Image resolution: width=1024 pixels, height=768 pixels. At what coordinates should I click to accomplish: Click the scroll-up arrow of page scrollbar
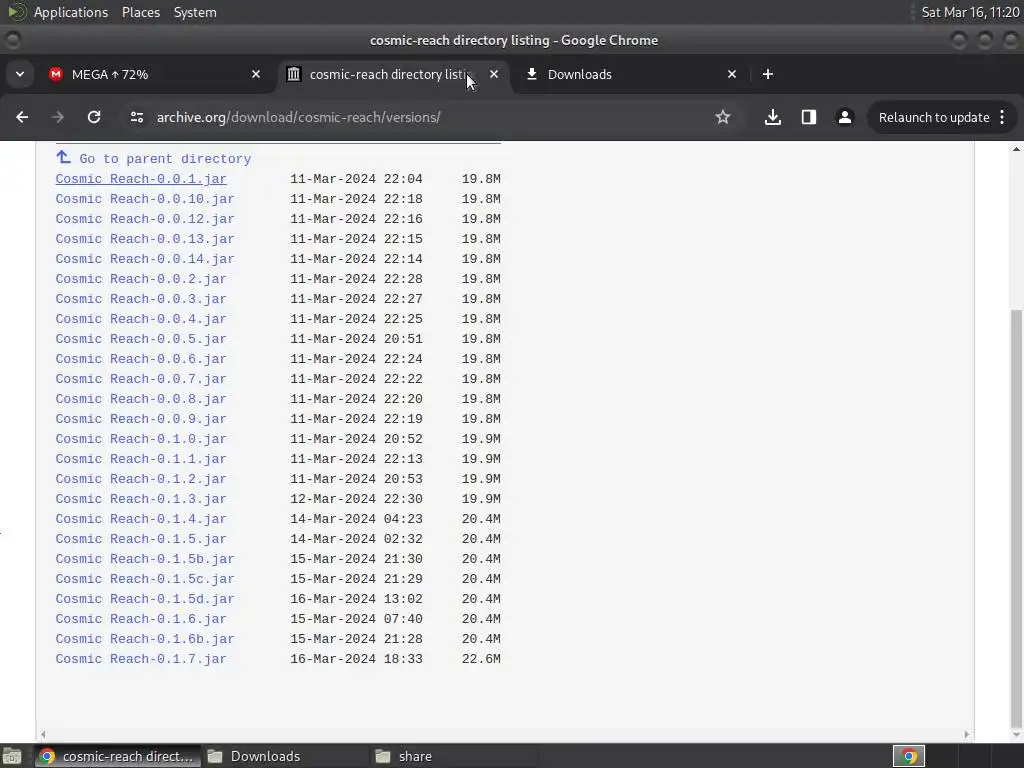point(1016,149)
